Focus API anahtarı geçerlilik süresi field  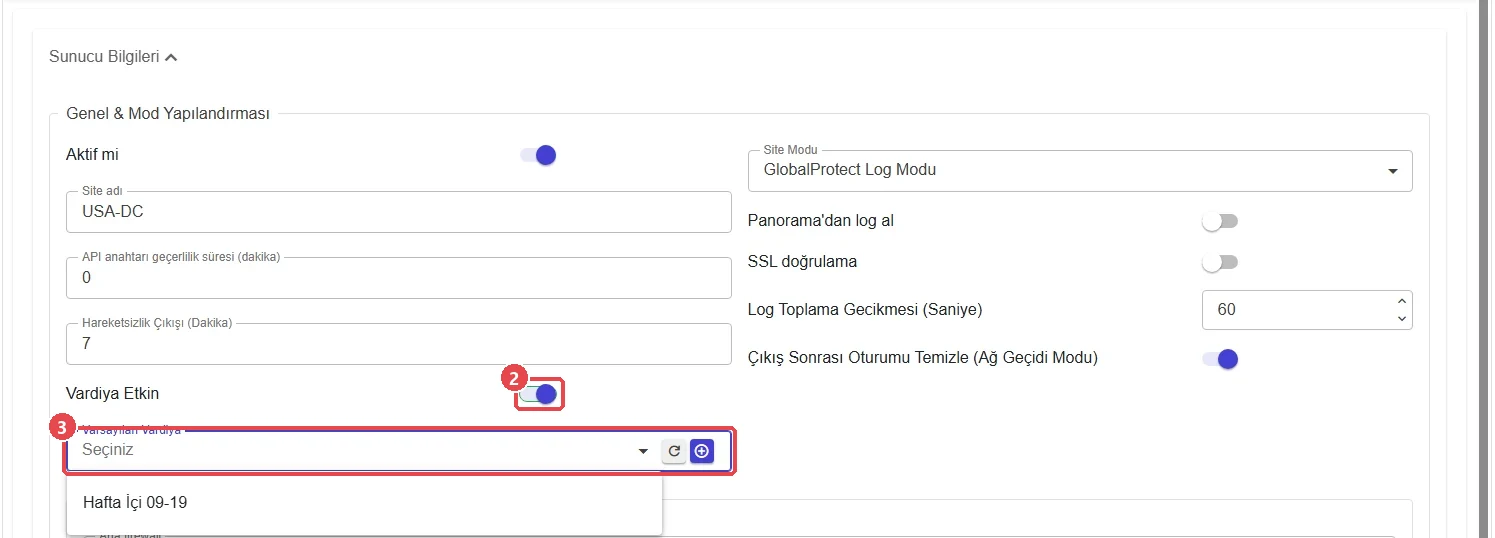coord(398,278)
